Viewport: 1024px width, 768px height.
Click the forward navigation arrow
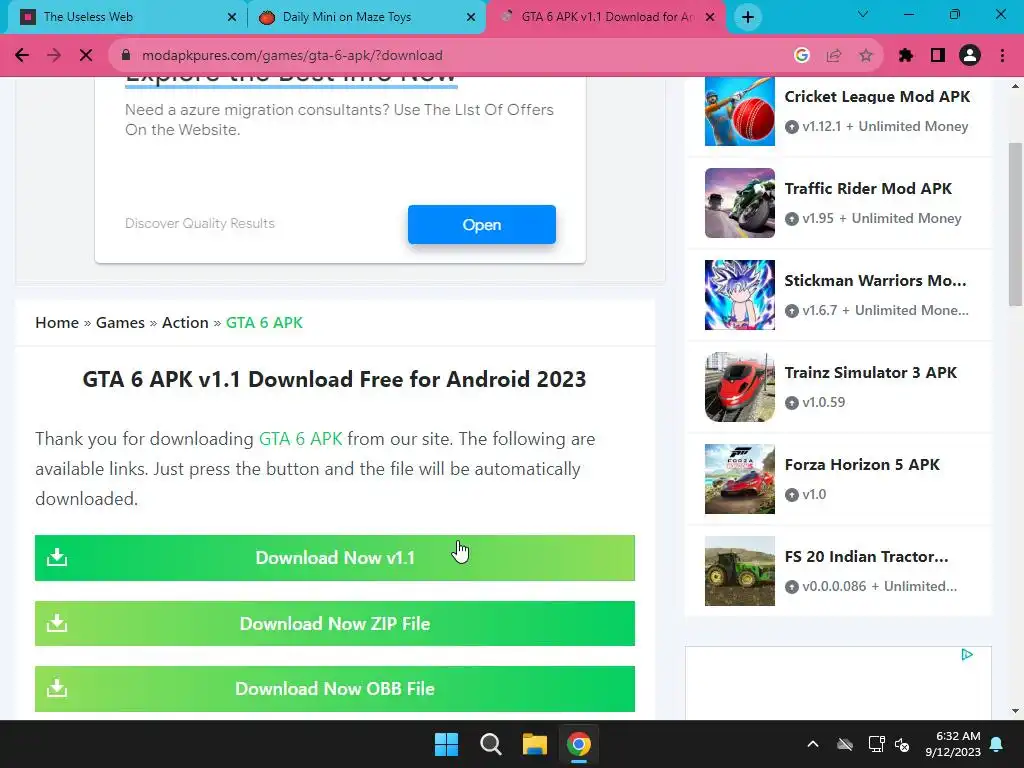pyautogui.click(x=54, y=56)
